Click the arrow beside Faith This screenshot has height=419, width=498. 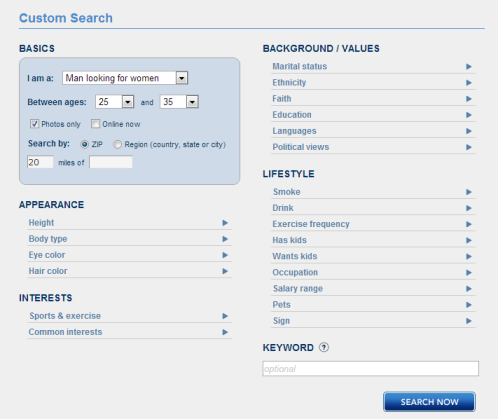coord(469,99)
